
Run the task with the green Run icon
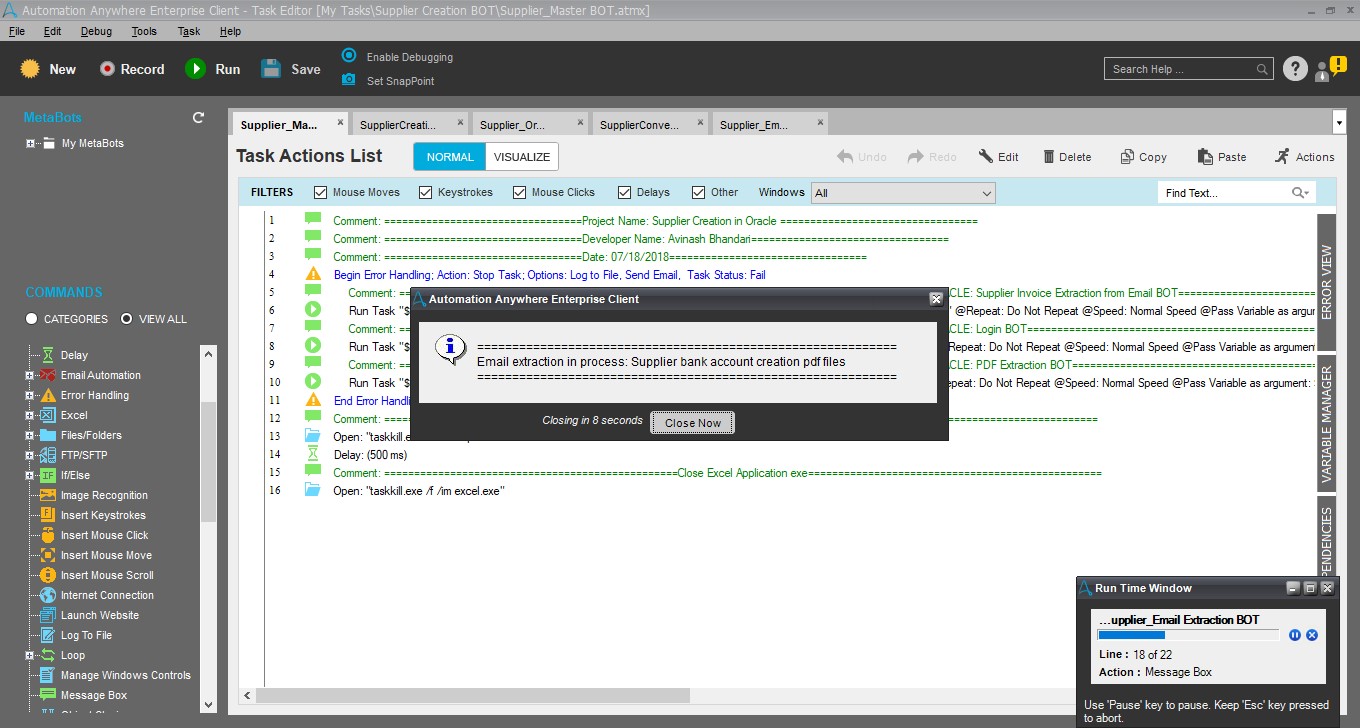(195, 69)
